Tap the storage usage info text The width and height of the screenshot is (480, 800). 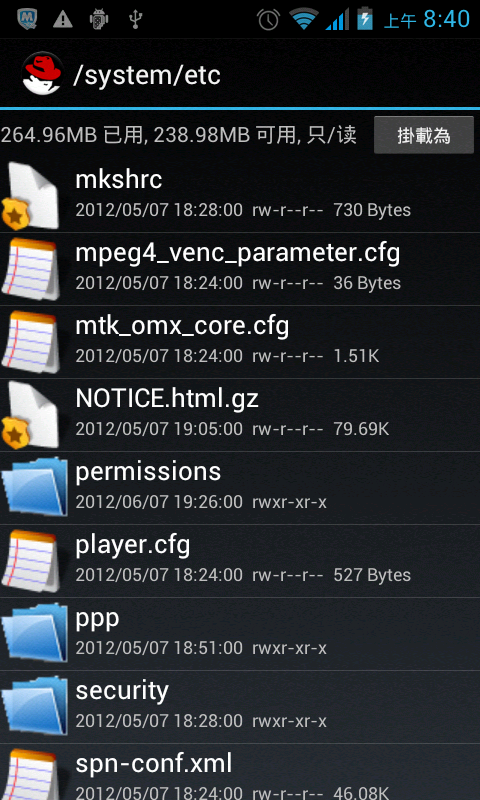pos(179,136)
